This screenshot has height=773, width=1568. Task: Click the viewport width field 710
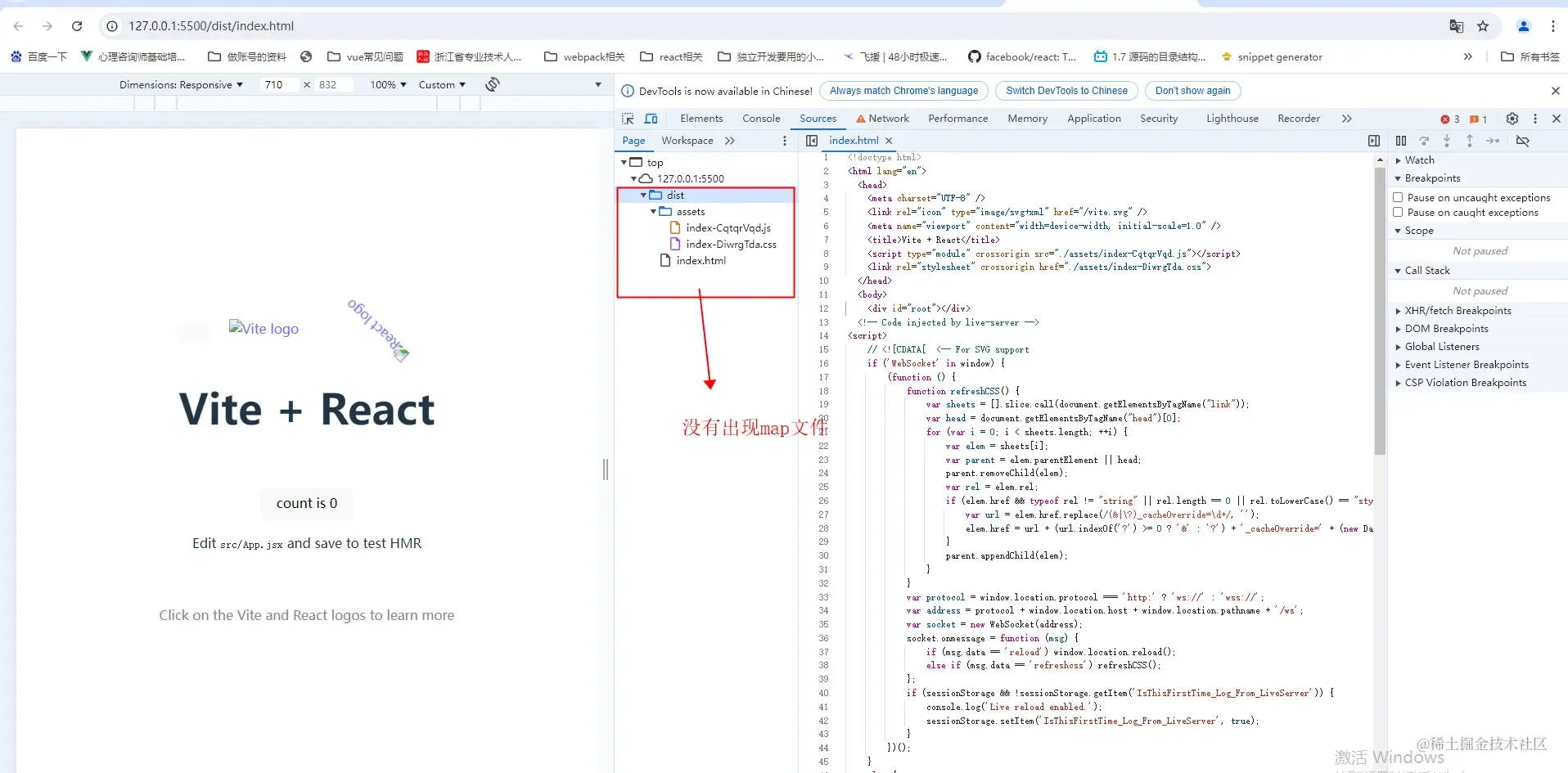[x=278, y=84]
